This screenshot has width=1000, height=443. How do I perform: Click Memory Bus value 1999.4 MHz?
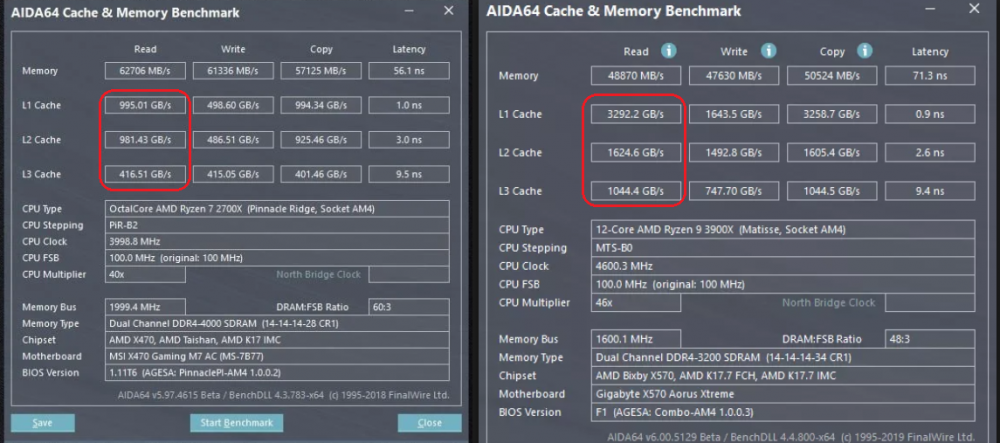tap(145, 307)
